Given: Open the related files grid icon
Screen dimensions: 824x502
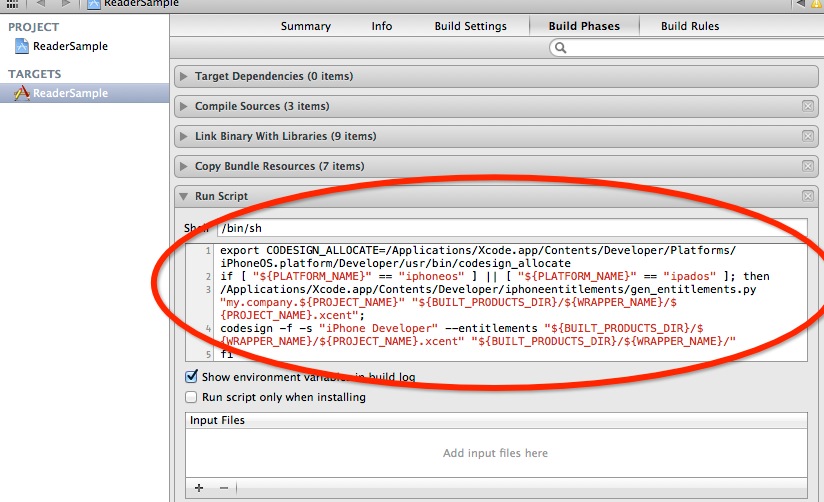Looking at the screenshot, I should 12,3.
